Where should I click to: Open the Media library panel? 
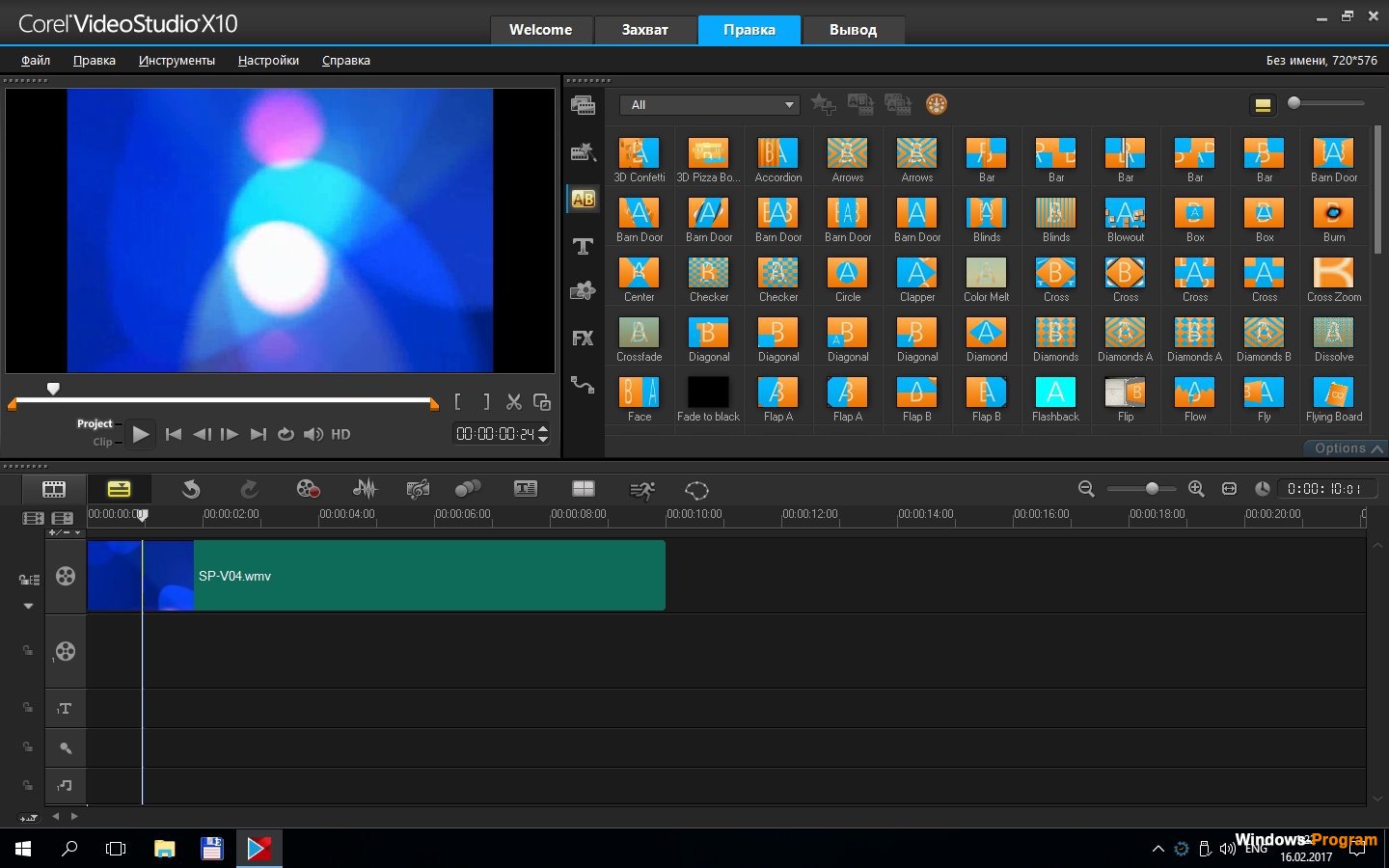click(583, 106)
